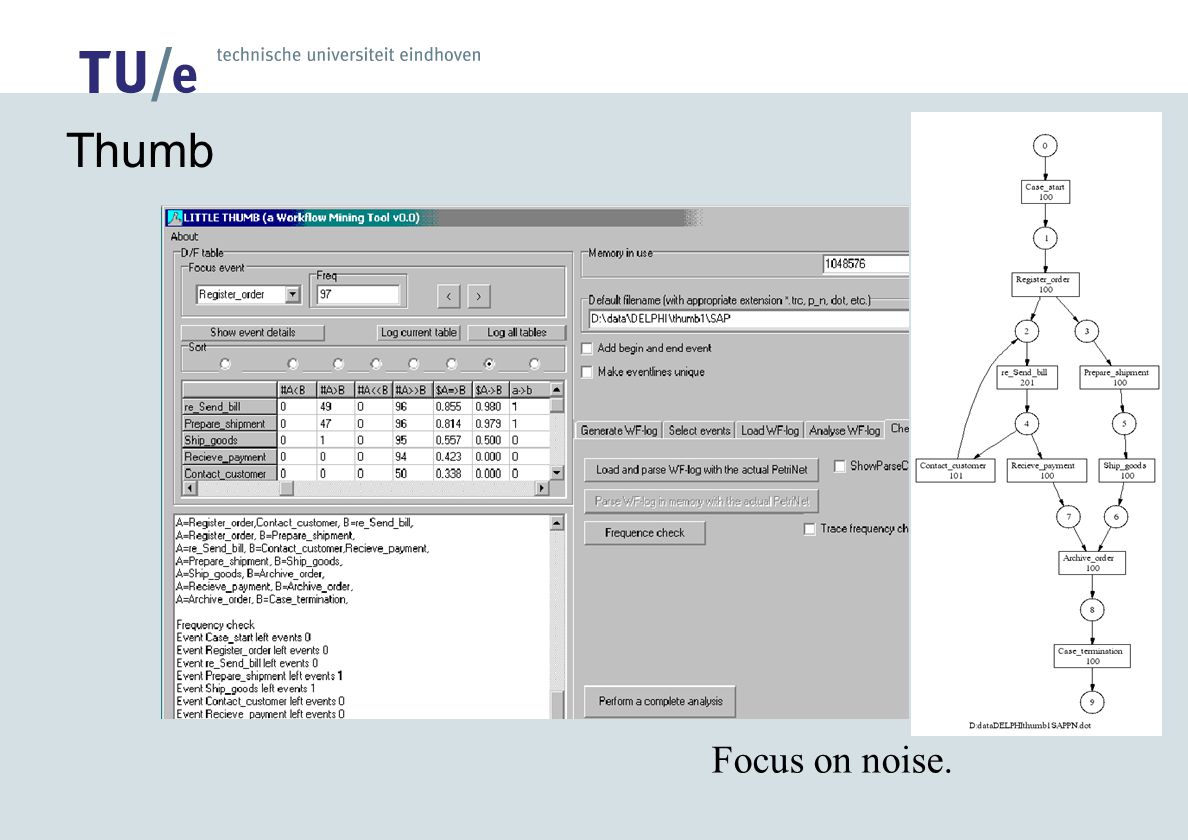Click the 'Frequency check' log line
The width and height of the screenshot is (1188, 840).
(x=215, y=625)
